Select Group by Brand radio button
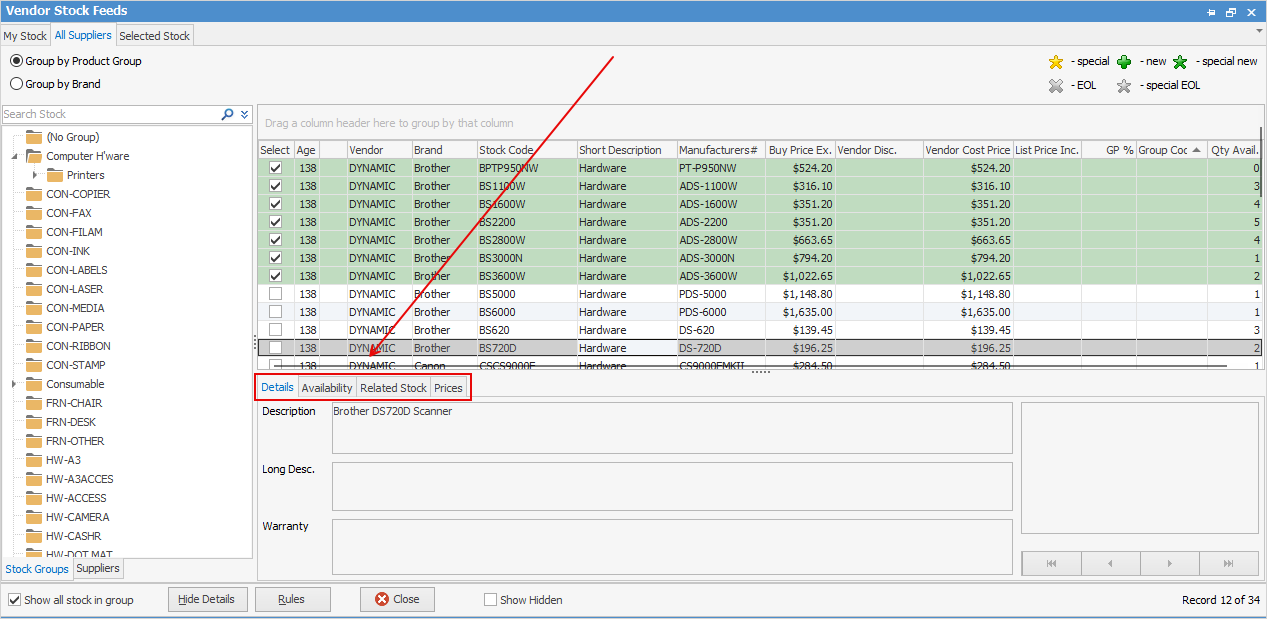 [x=16, y=84]
